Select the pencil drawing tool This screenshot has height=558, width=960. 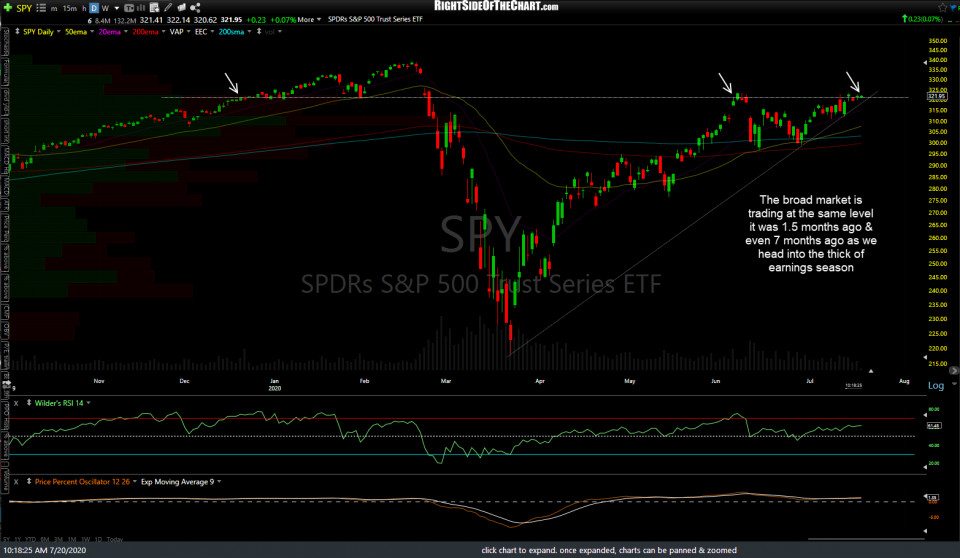coord(168,7)
